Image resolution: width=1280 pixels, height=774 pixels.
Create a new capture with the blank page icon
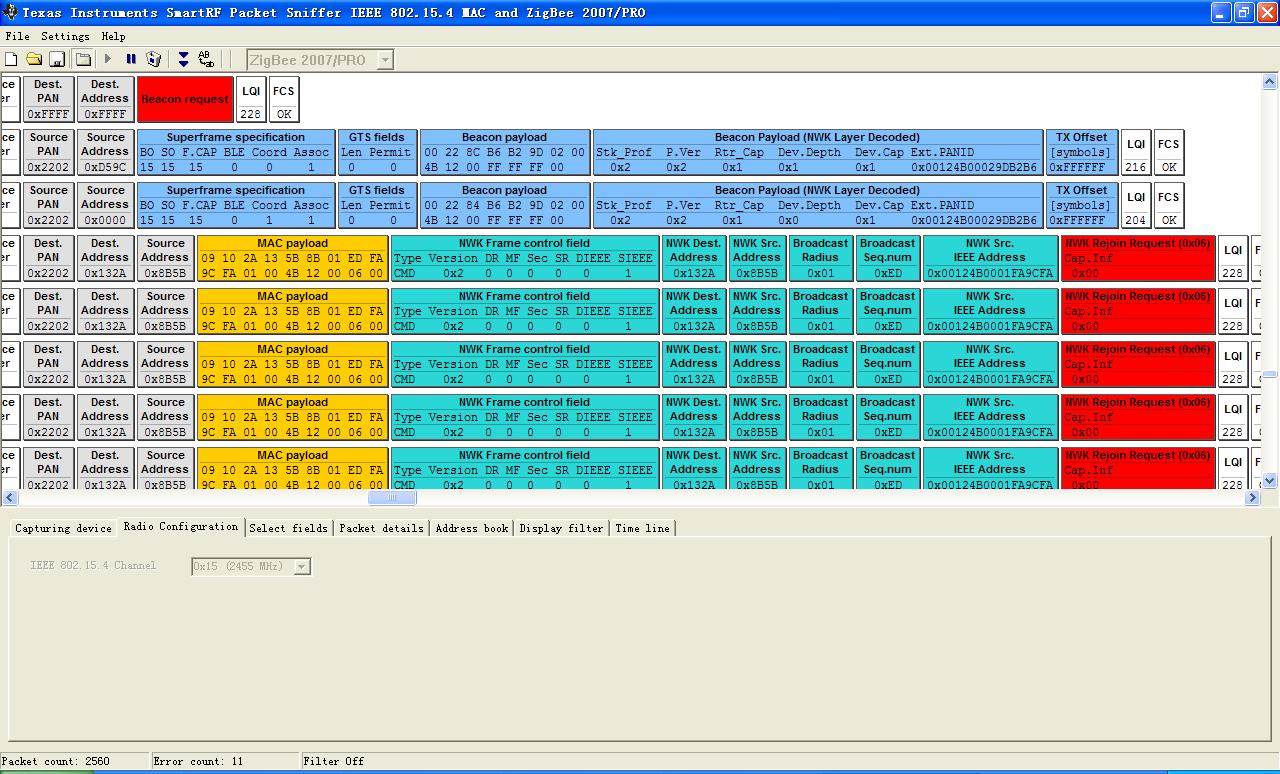[x=11, y=60]
